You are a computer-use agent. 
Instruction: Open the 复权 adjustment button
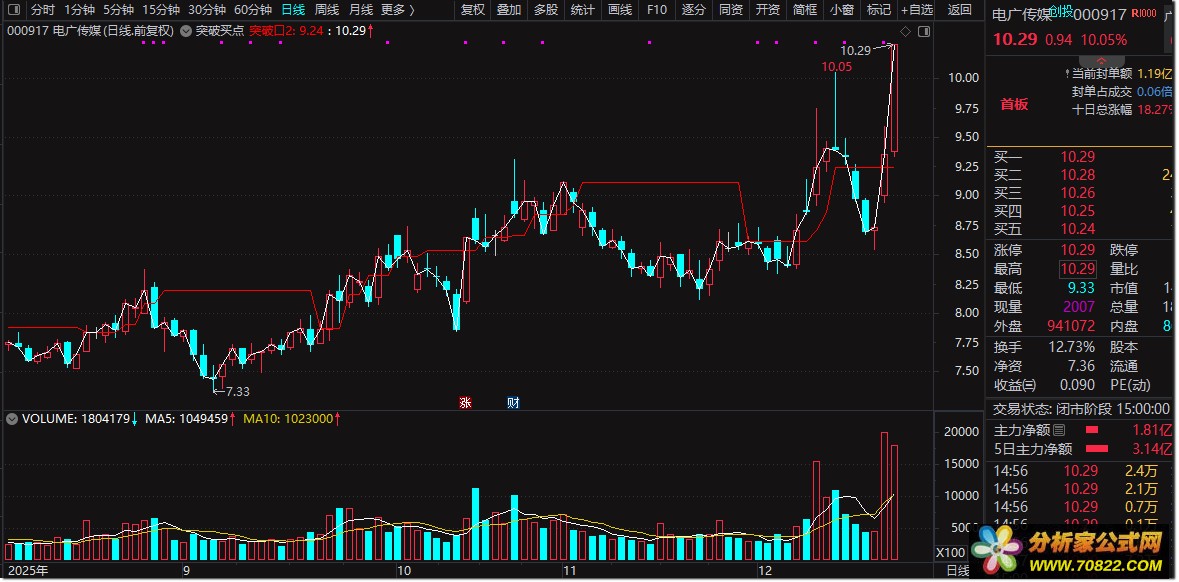tap(472, 10)
